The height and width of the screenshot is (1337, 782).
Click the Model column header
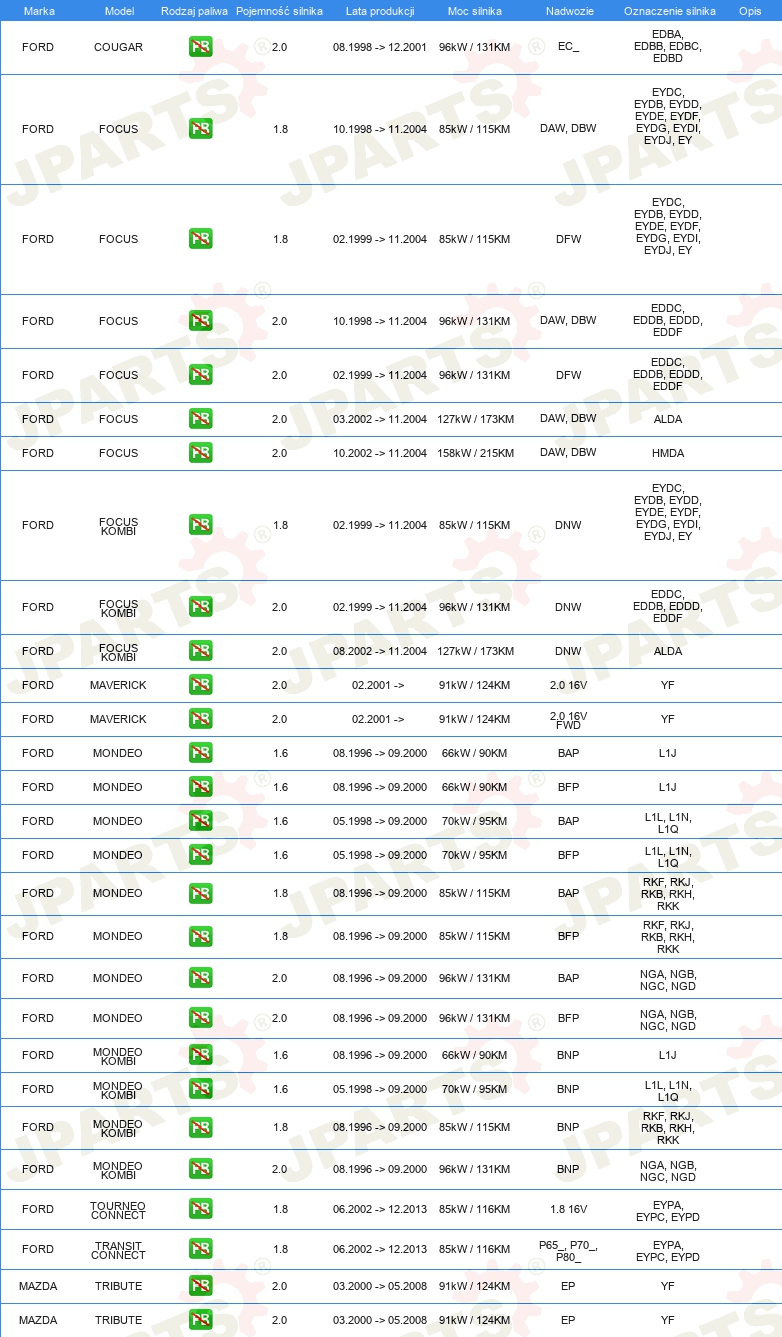point(119,11)
